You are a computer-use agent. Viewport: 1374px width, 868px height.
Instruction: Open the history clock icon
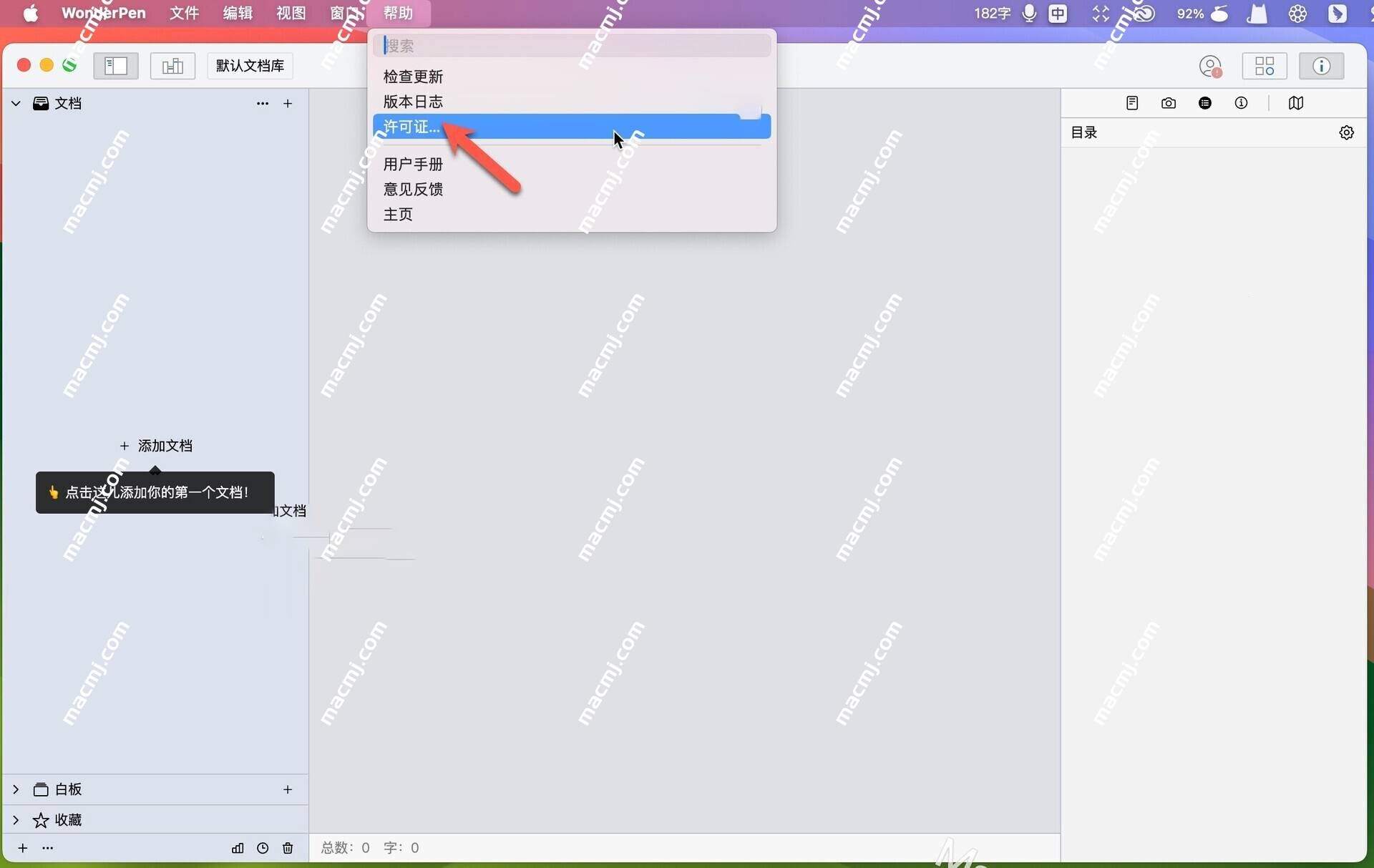[263, 848]
